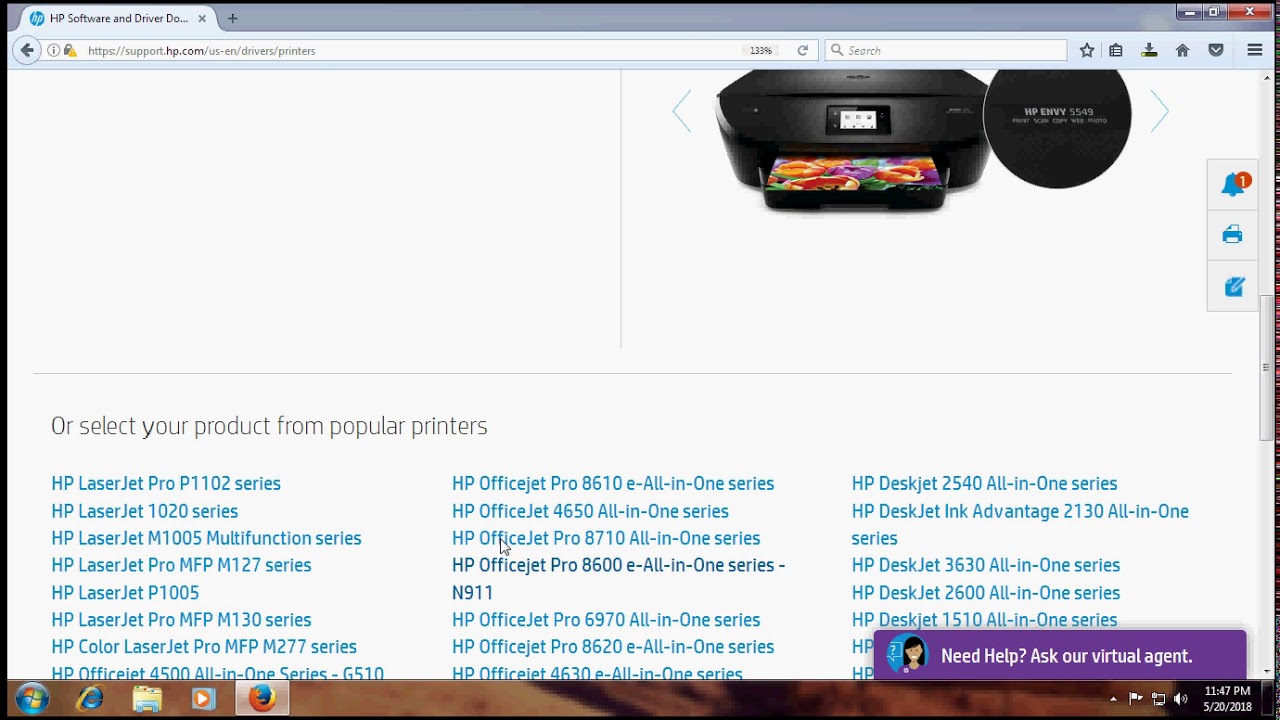
Task: Select the HP Software and Driver Downloads tab
Action: [x=118, y=18]
